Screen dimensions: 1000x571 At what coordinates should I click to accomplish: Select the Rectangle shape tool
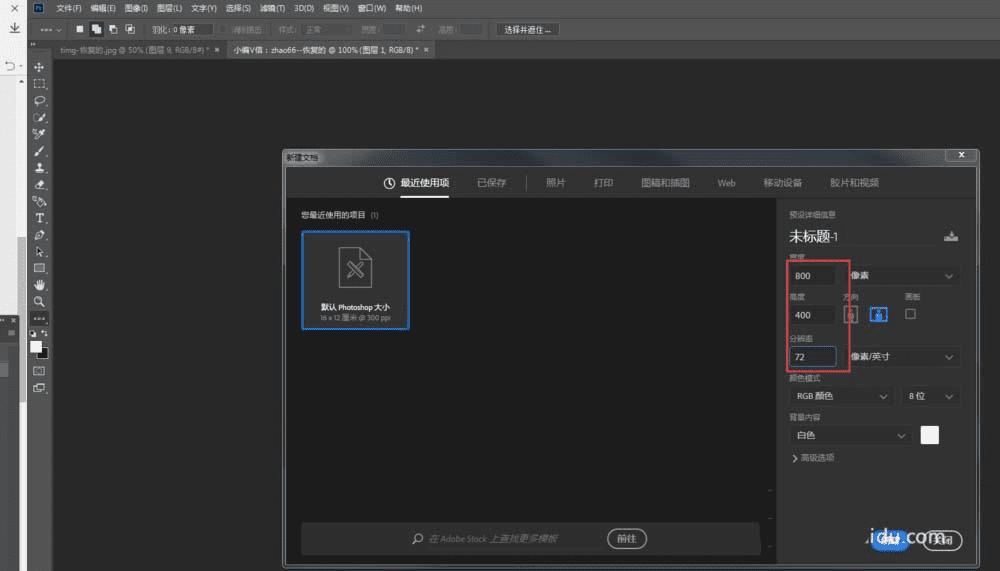click(39, 268)
